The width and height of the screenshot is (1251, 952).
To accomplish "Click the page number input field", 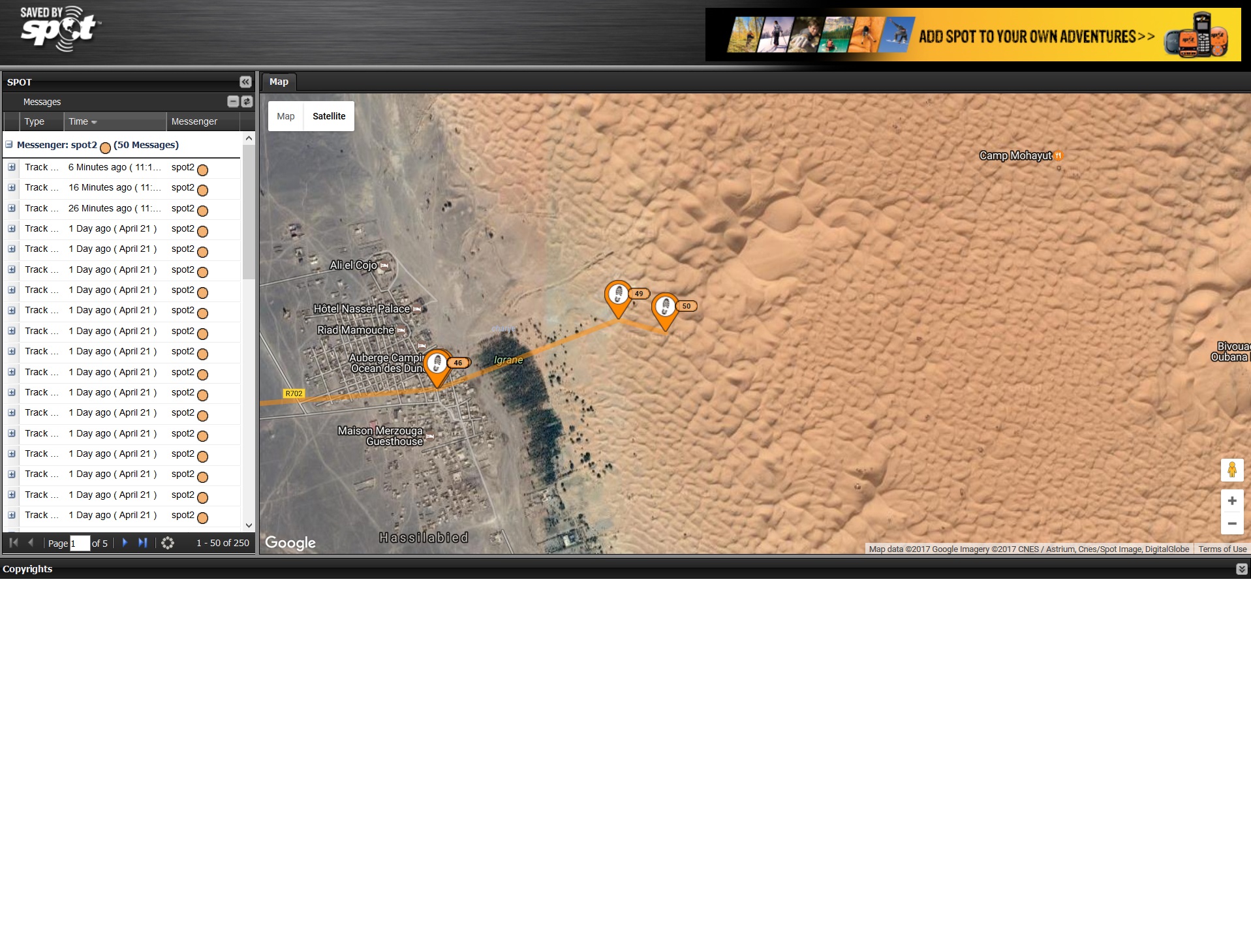I will click(80, 543).
